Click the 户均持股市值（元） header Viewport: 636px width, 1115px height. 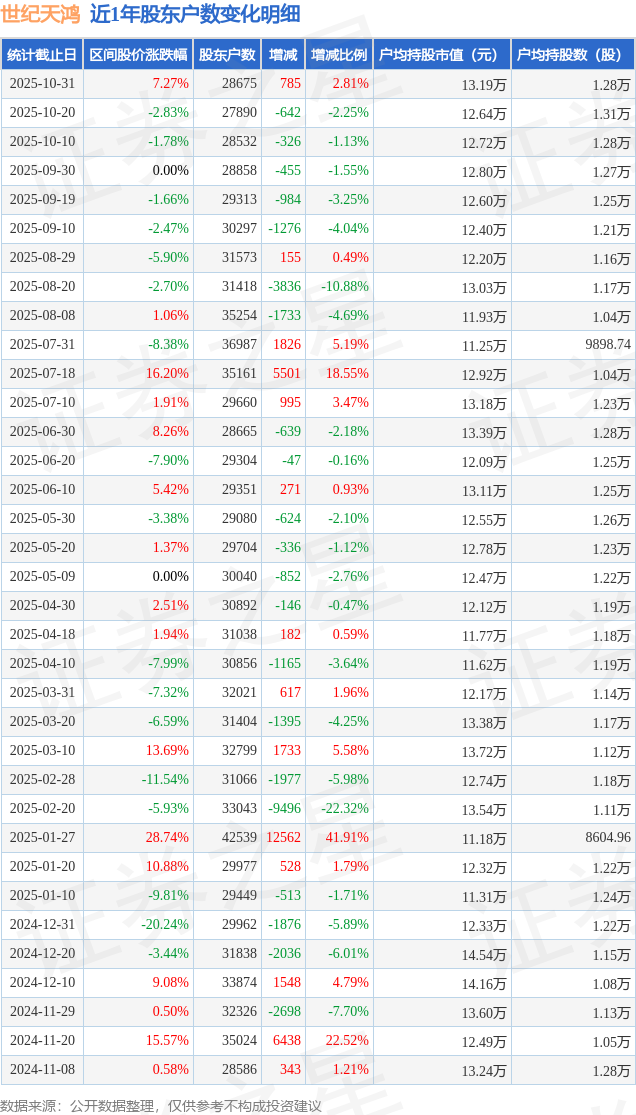(441, 55)
